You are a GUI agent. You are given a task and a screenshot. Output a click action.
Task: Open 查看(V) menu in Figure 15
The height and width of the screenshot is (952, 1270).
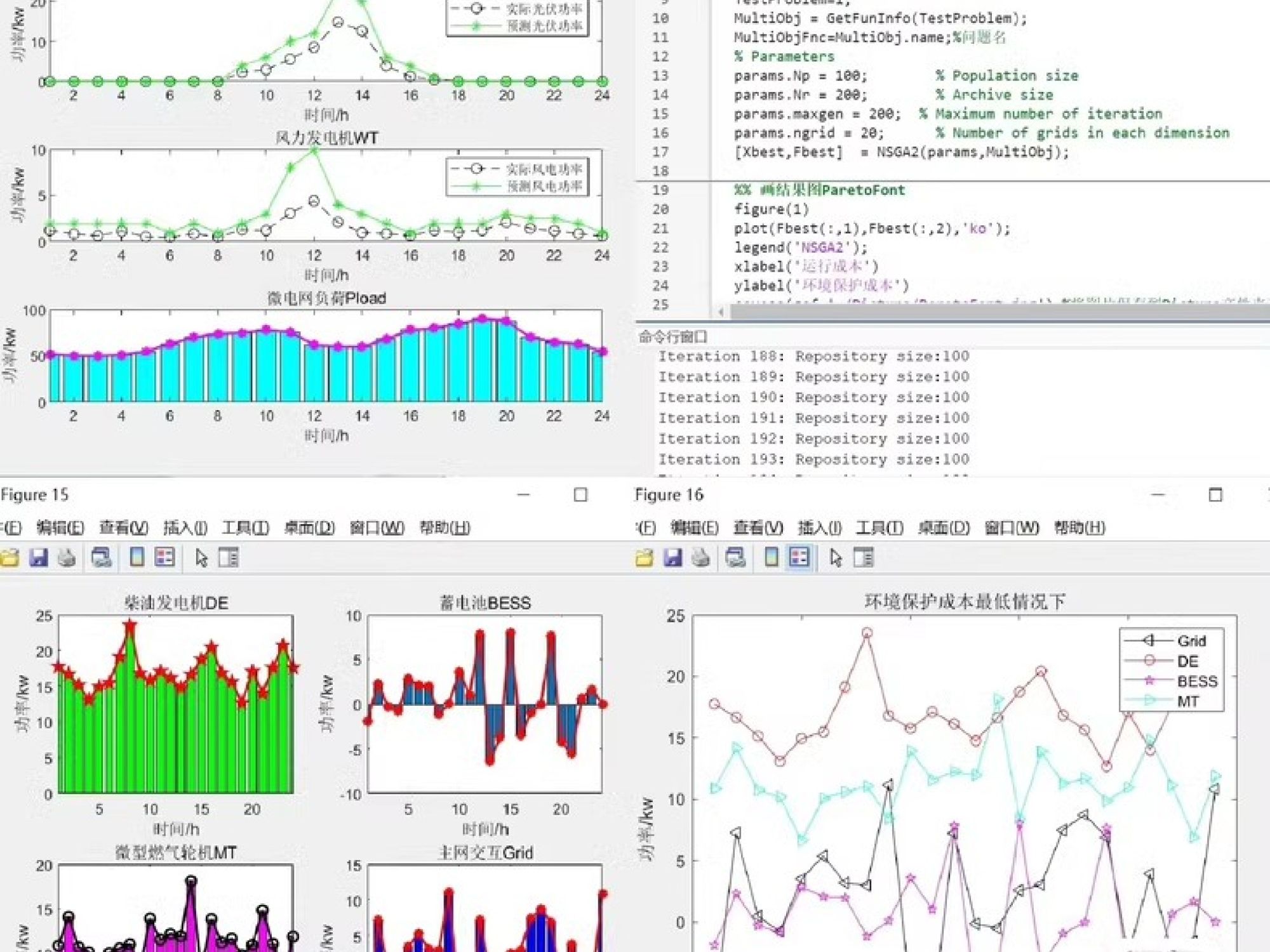click(x=124, y=527)
